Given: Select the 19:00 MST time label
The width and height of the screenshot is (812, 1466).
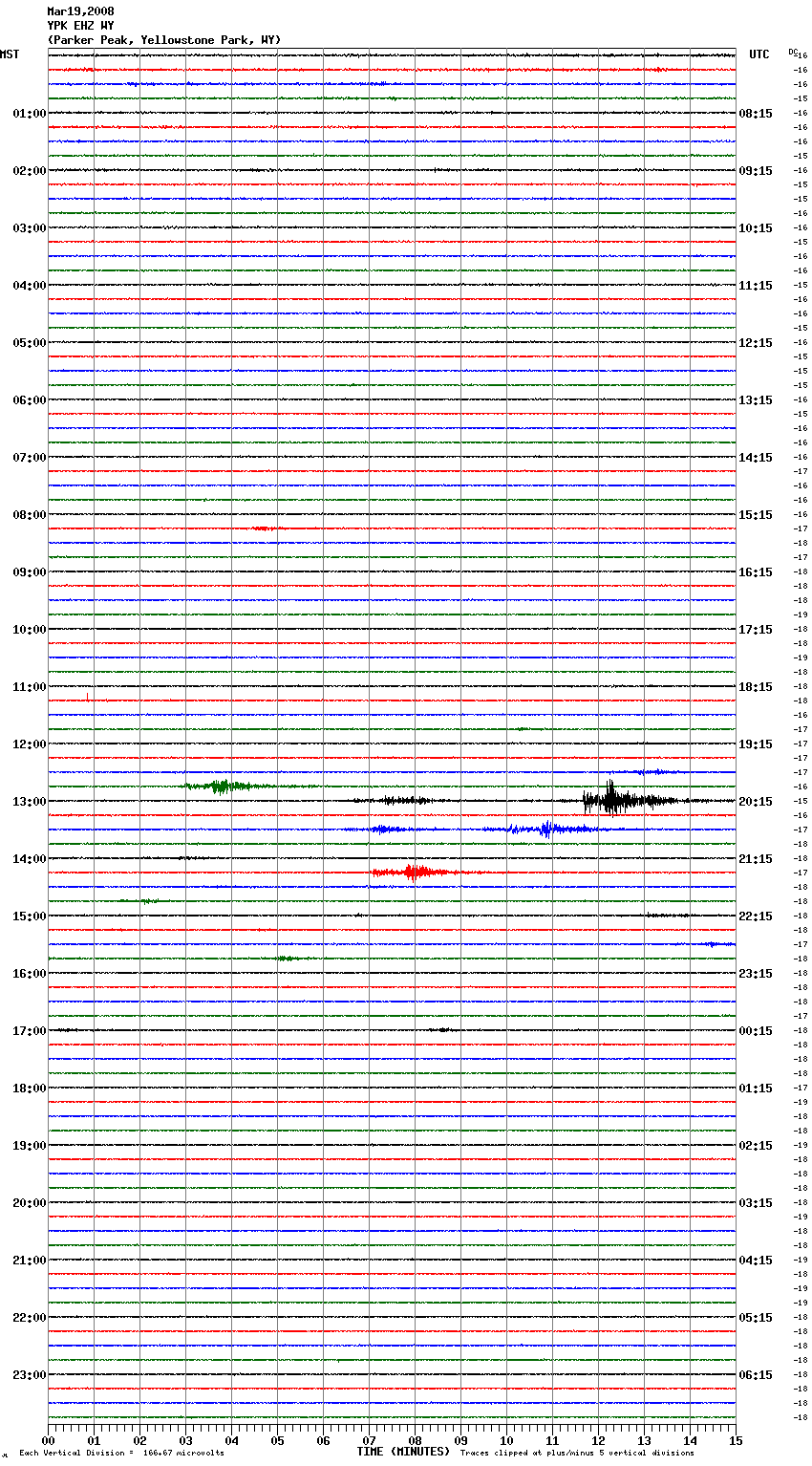Looking at the screenshot, I should pyautogui.click(x=30, y=1146).
